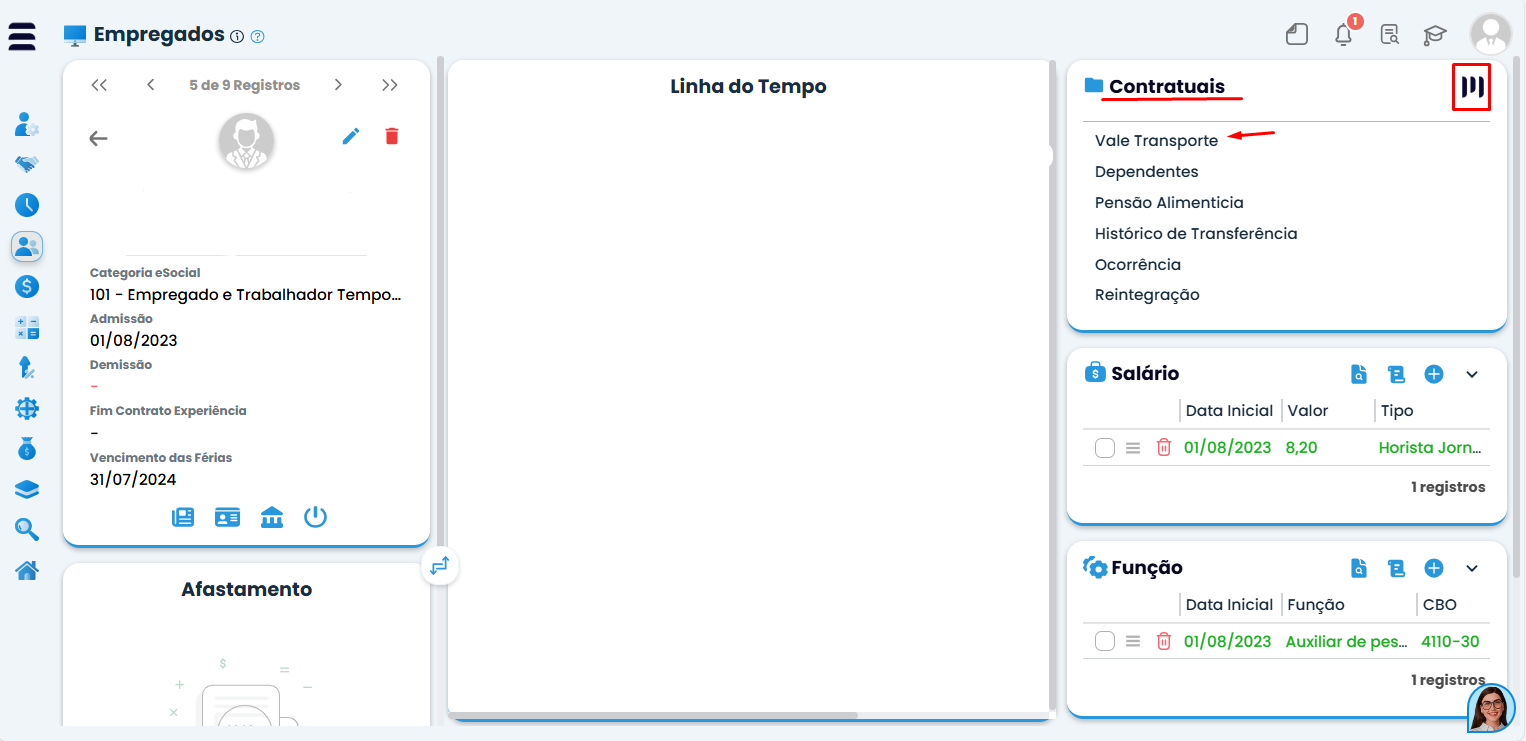Image resolution: width=1526 pixels, height=741 pixels.
Task: Click the employee photo placeholder
Action: [x=246, y=141]
